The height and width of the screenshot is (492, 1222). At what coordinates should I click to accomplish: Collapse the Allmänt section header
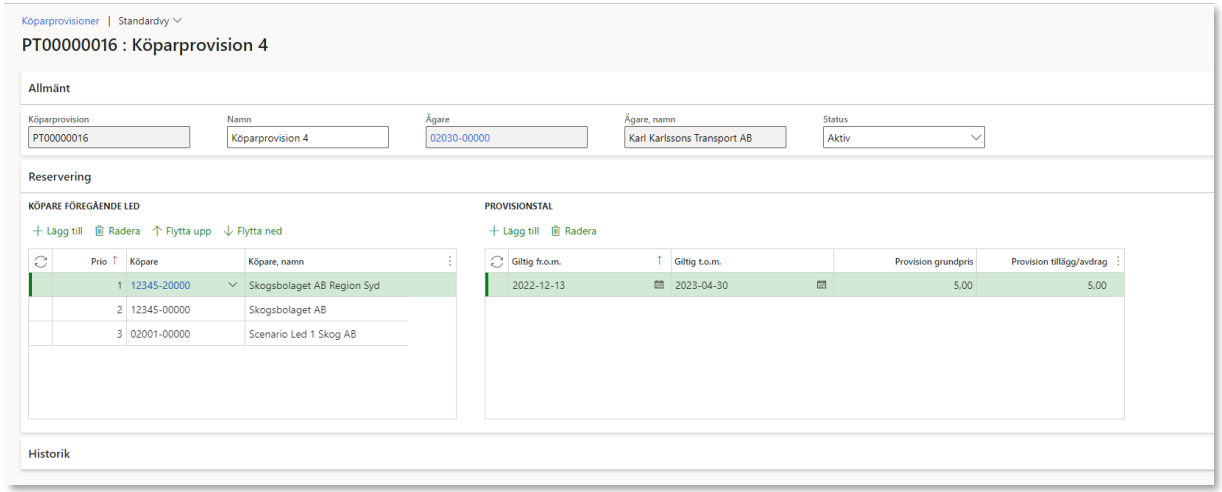click(49, 88)
